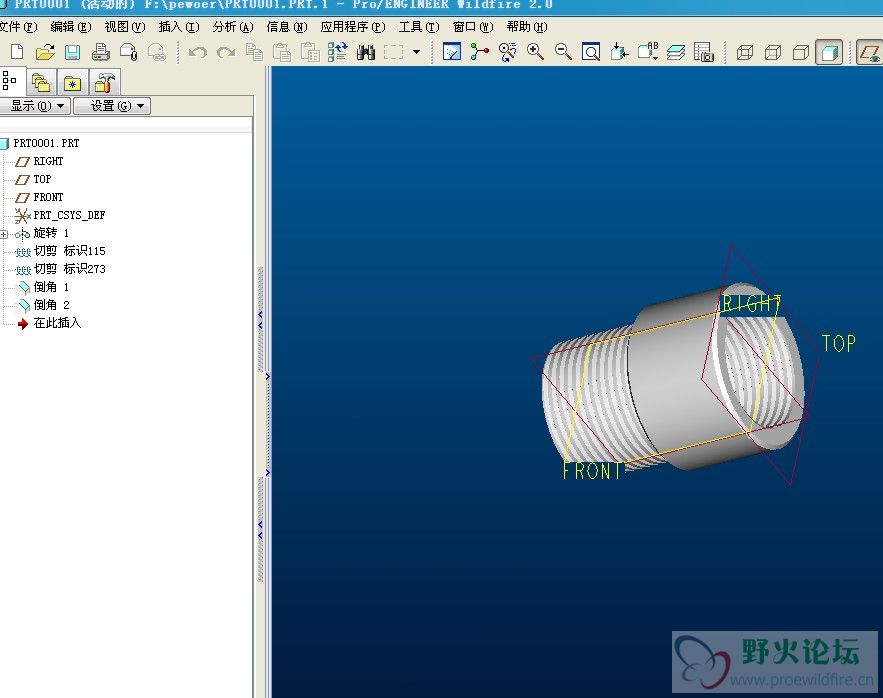
Task: Undo the last action
Action: (198, 52)
